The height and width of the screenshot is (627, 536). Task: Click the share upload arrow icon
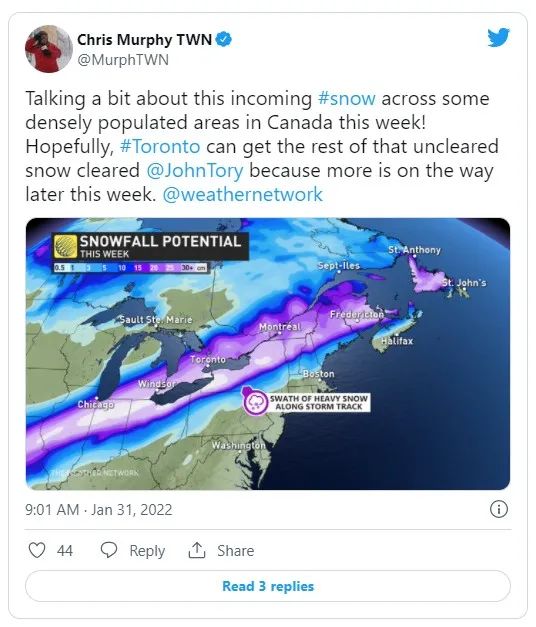pos(196,550)
